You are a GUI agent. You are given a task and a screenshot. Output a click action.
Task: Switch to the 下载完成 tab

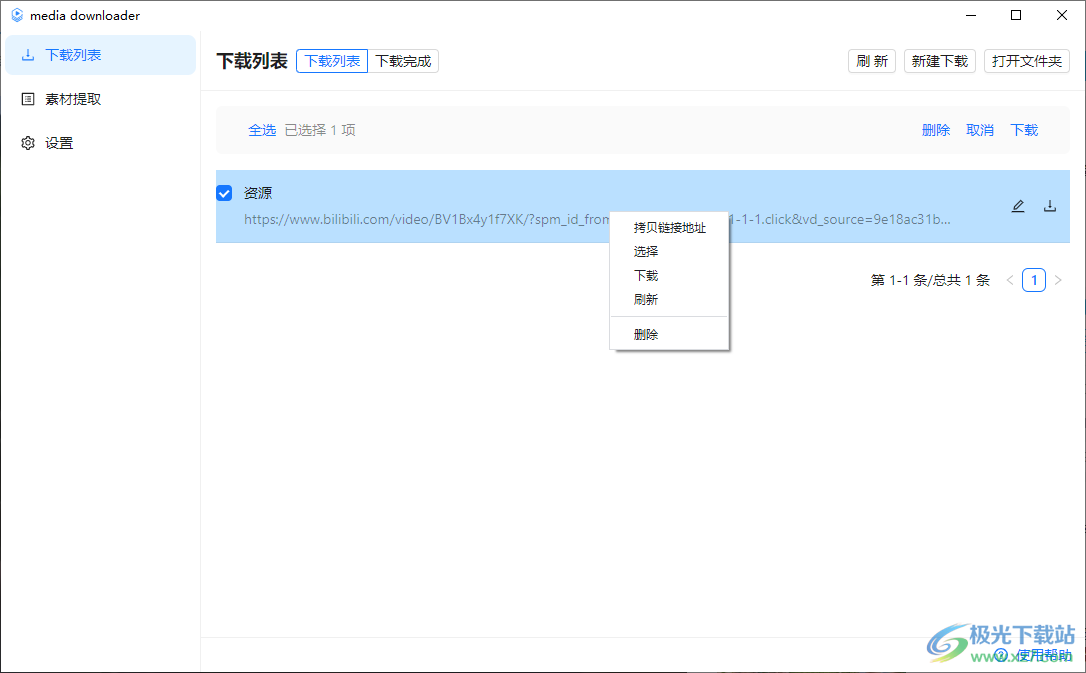[403, 61]
